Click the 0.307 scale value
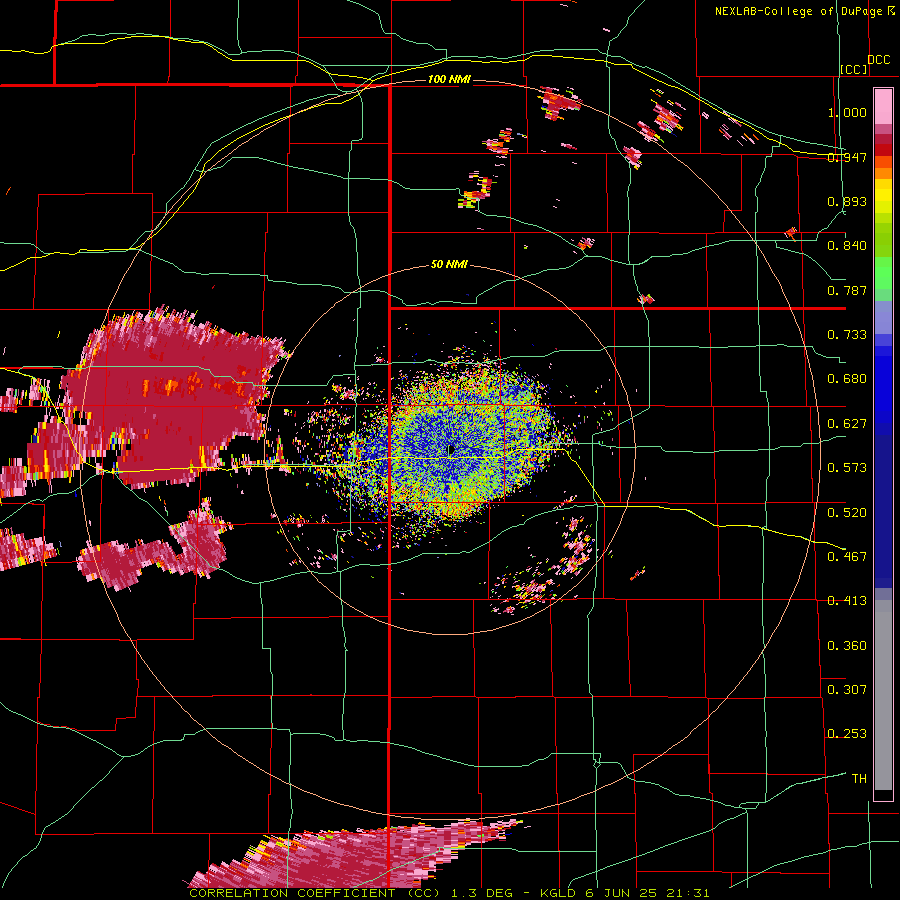Image resolution: width=900 pixels, height=900 pixels. [x=847, y=689]
